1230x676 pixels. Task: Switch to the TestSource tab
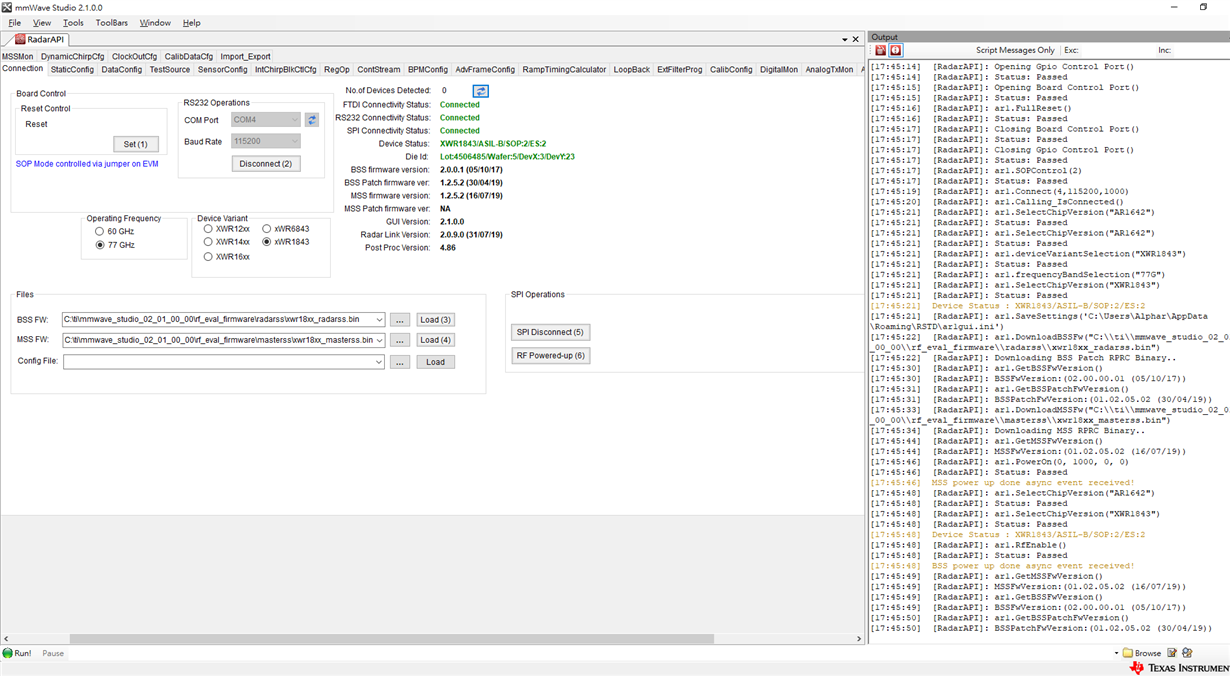[170, 70]
